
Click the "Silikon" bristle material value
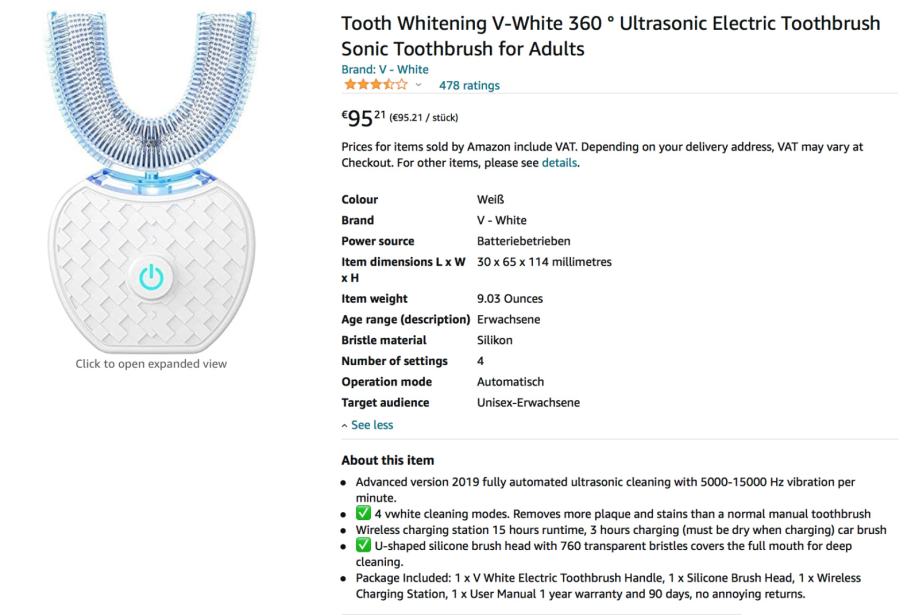(x=495, y=340)
